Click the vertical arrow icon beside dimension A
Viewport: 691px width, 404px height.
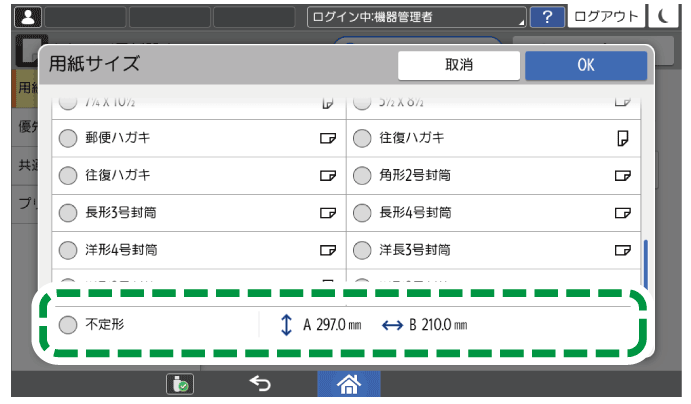[286, 325]
